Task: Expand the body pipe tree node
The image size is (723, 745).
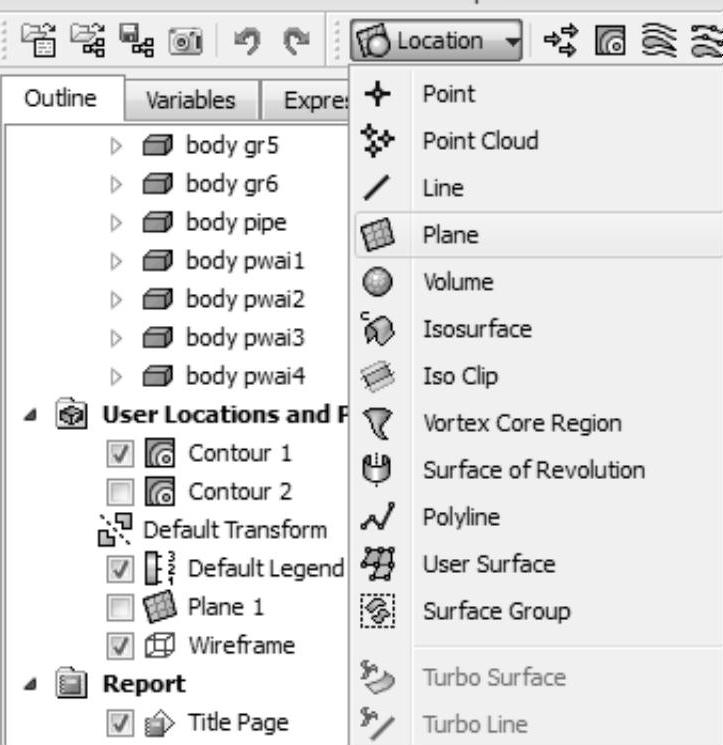Action: click(x=117, y=223)
